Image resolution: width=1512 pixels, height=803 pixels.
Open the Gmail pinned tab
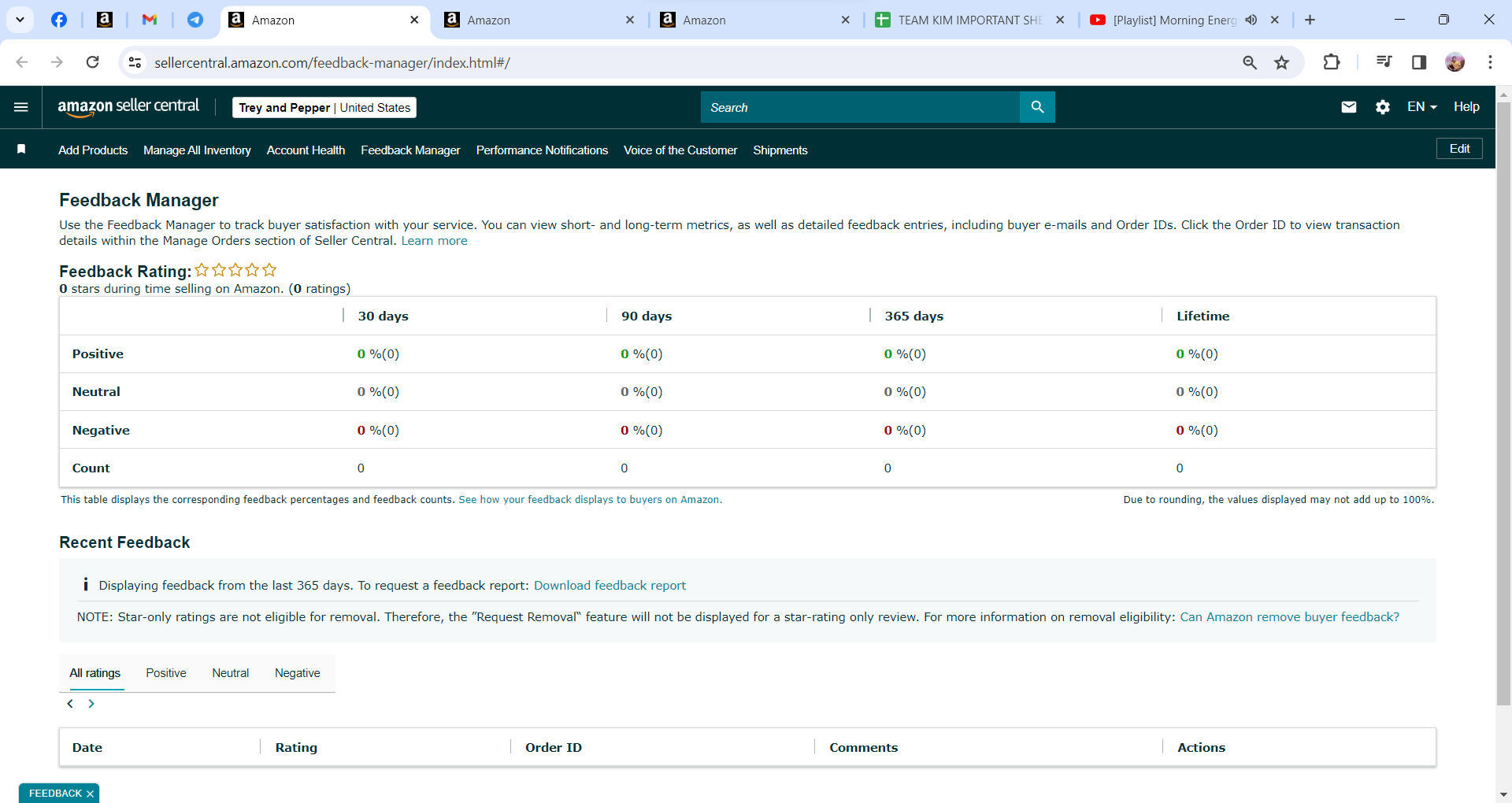pos(150,20)
